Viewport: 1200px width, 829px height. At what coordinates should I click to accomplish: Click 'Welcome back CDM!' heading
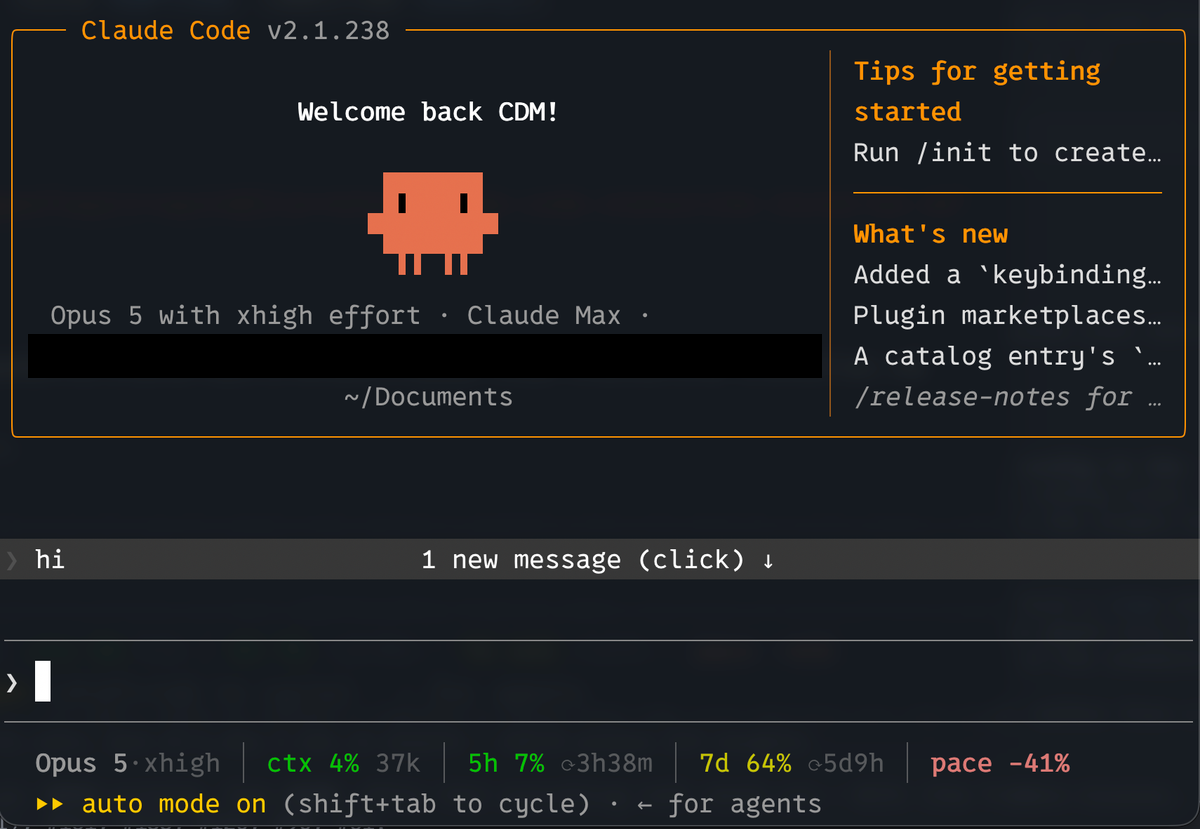(428, 112)
